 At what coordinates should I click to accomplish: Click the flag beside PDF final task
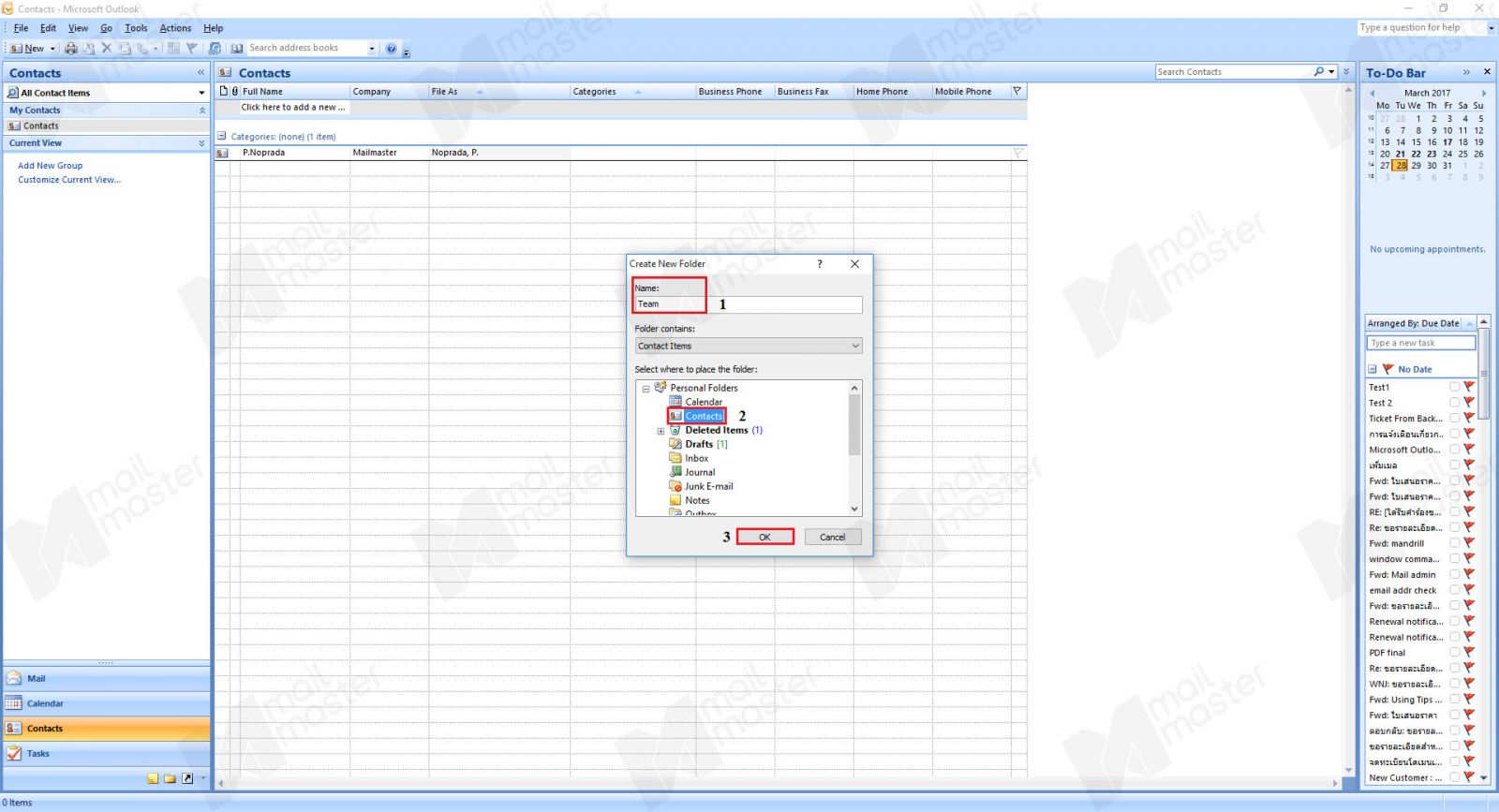pyautogui.click(x=1469, y=653)
